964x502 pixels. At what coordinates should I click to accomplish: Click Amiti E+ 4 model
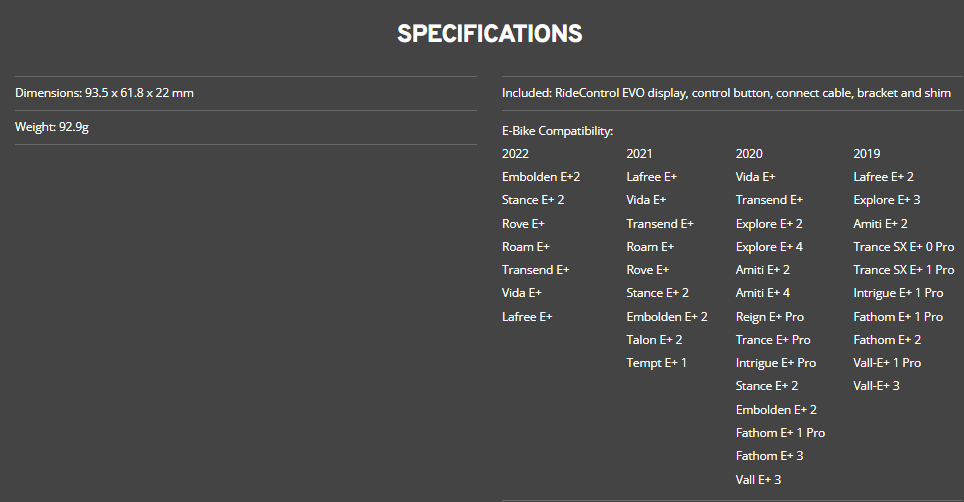pos(762,293)
